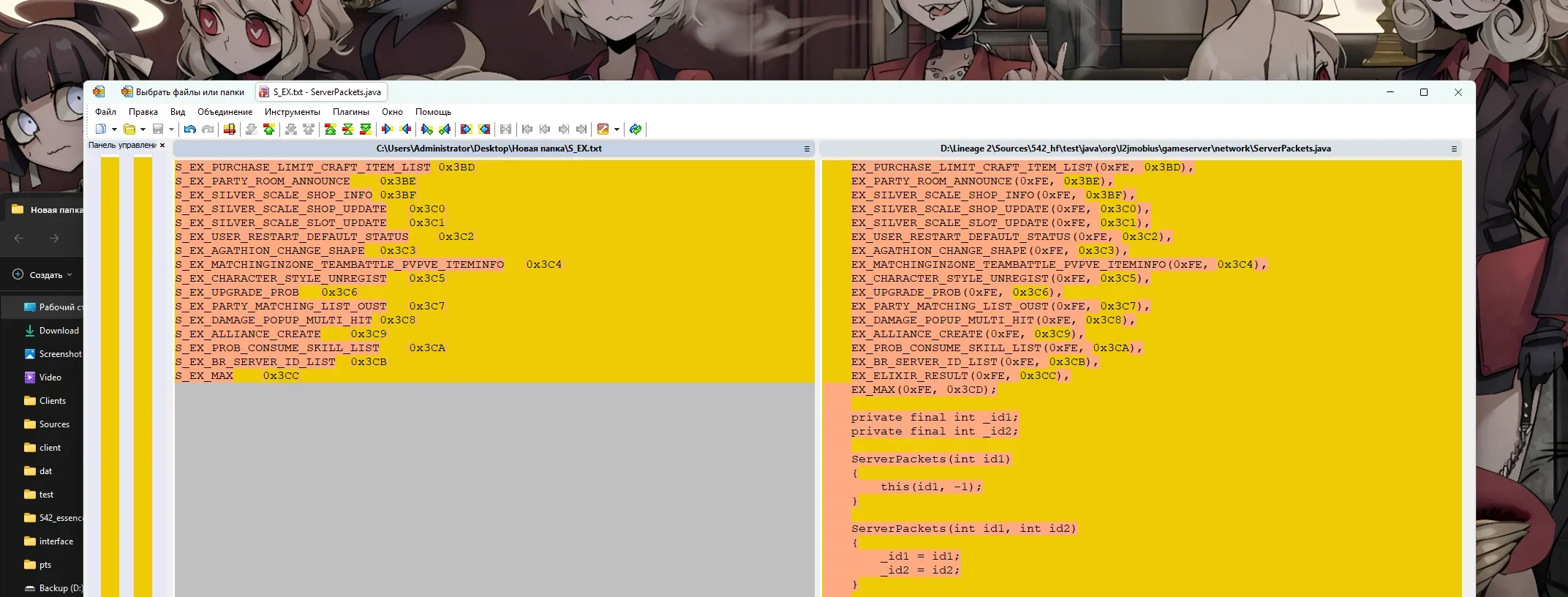
Task: Open the Окно menu
Action: point(392,112)
